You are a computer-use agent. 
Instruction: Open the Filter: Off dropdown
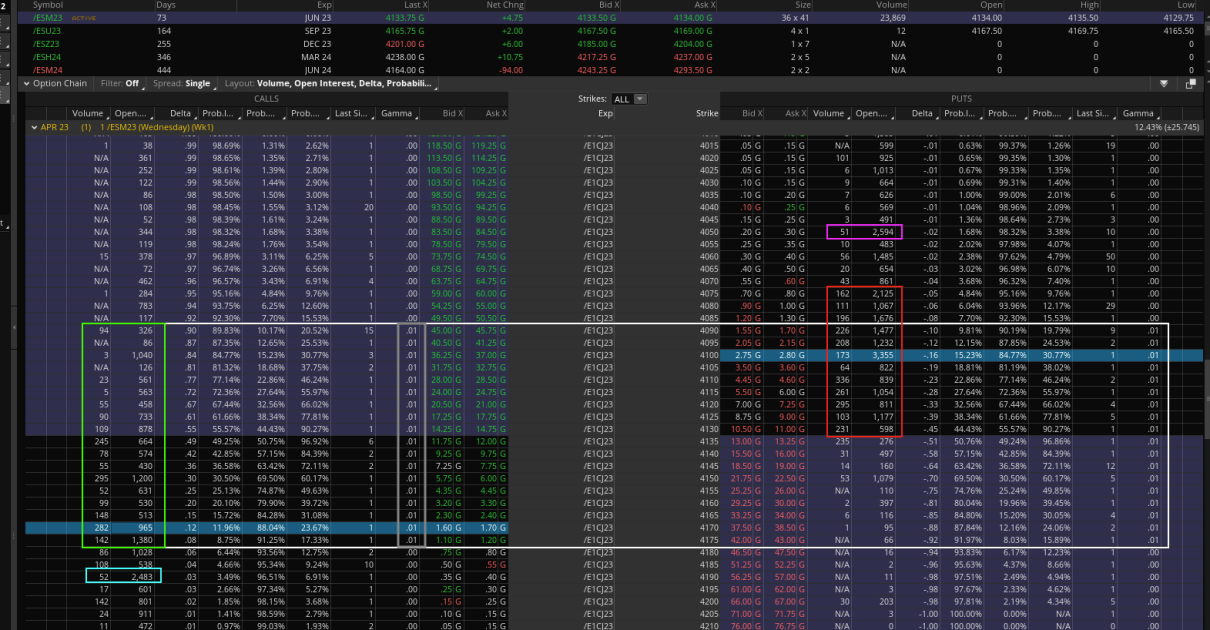(x=122, y=84)
